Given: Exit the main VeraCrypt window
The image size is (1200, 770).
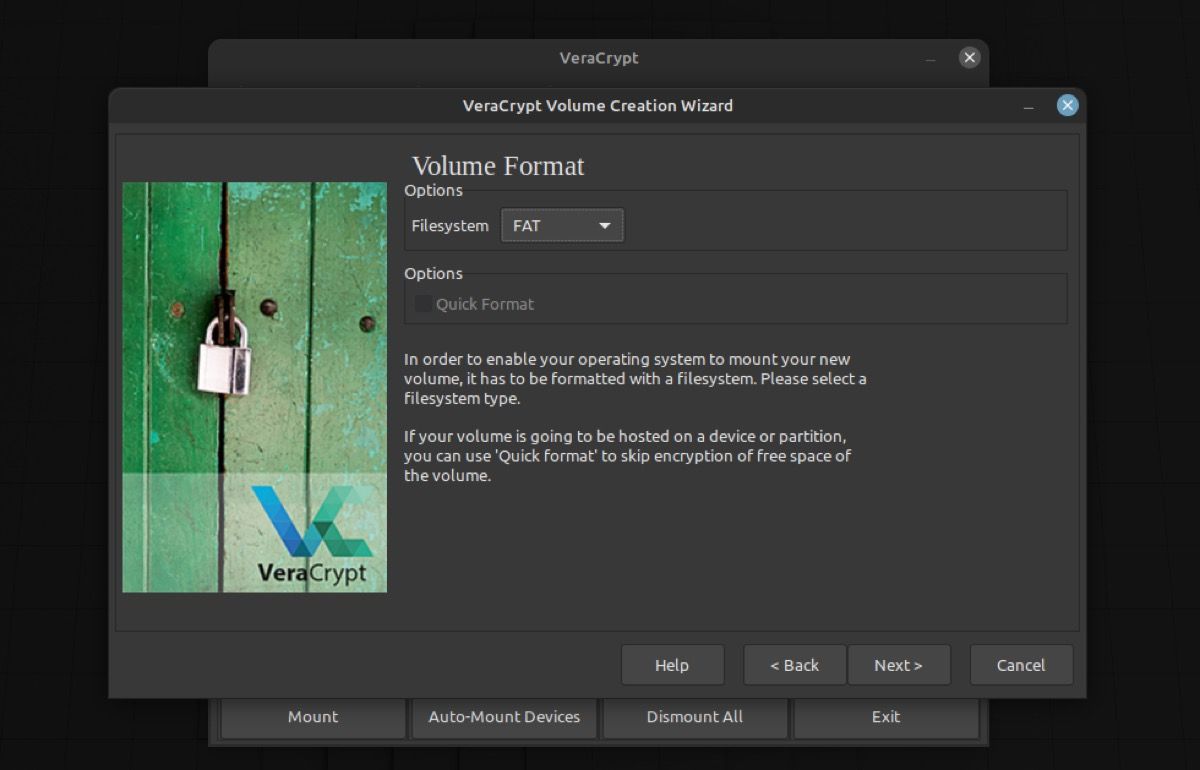Looking at the screenshot, I should pyautogui.click(x=885, y=716).
